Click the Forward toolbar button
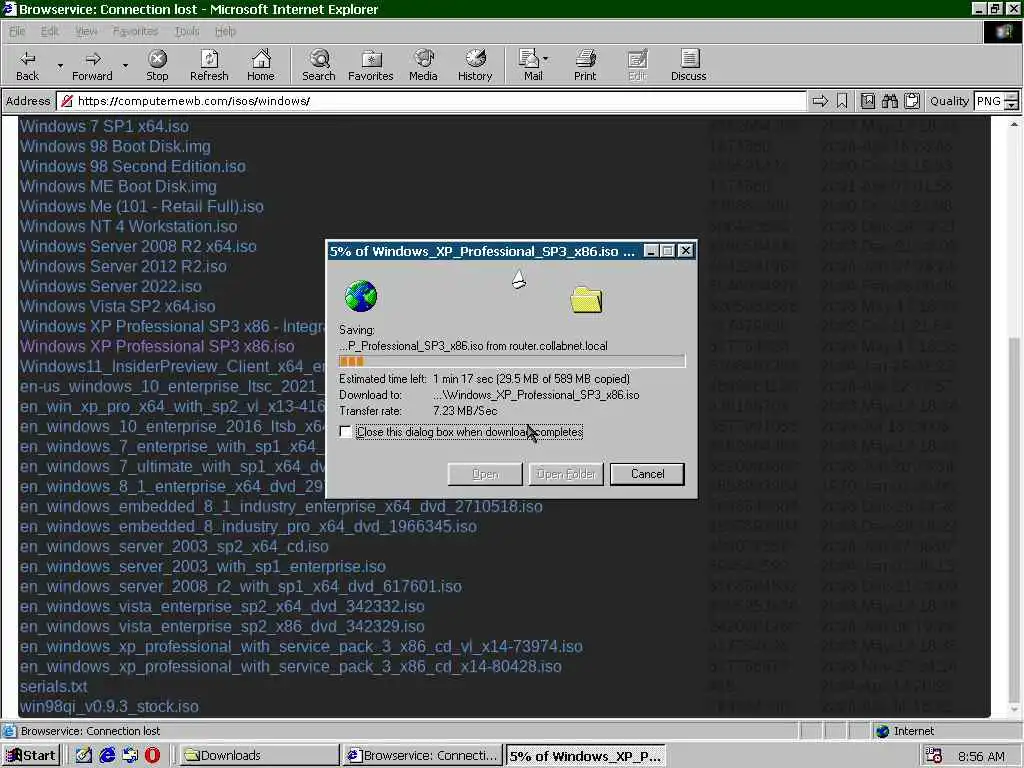 pyautogui.click(x=92, y=65)
